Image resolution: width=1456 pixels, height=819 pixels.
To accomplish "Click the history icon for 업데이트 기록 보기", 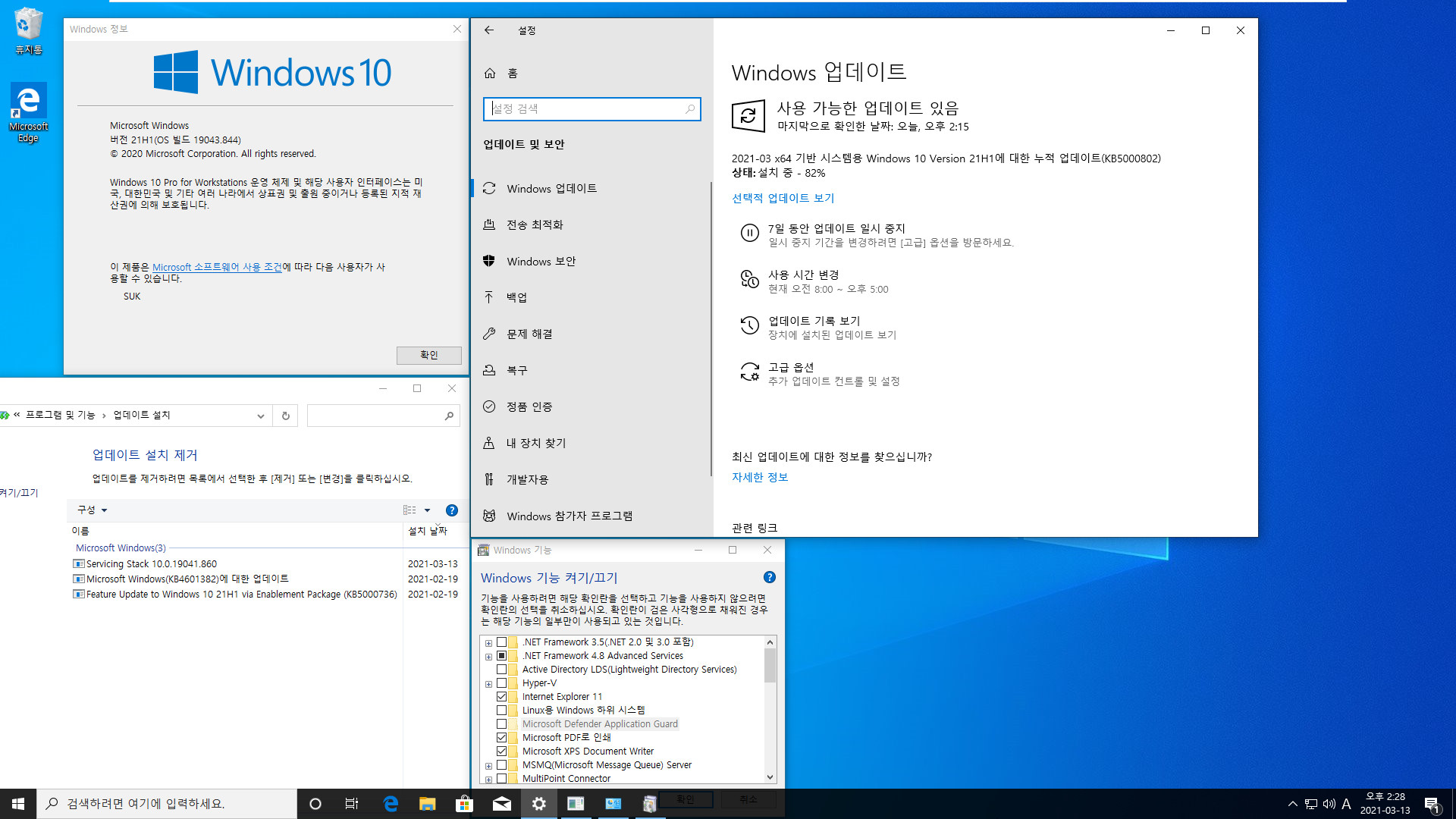I will coord(749,326).
